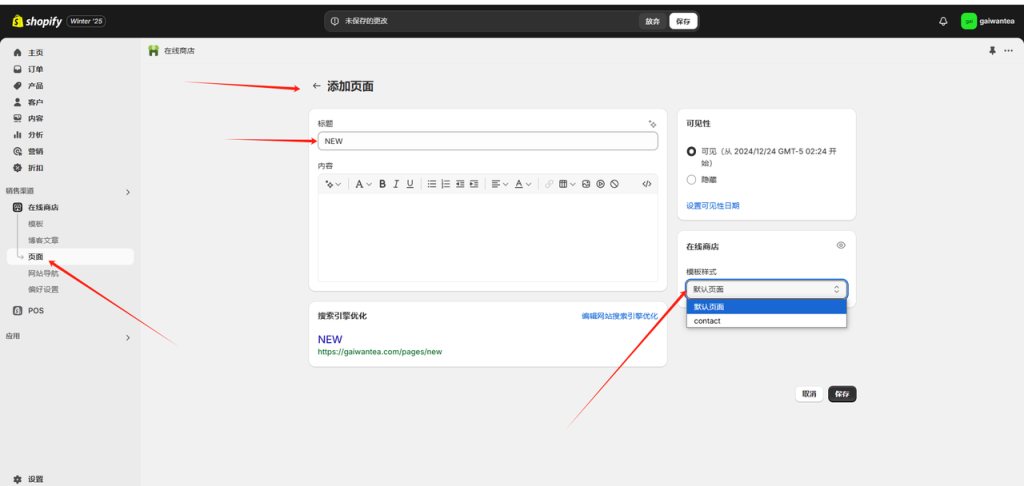Open the font style A dropdown
Image resolution: width=1024 pixels, height=486 pixels.
tap(363, 184)
